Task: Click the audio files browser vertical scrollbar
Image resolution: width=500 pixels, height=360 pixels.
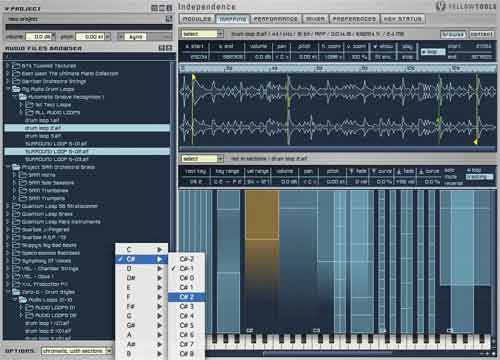Action: tap(173, 200)
